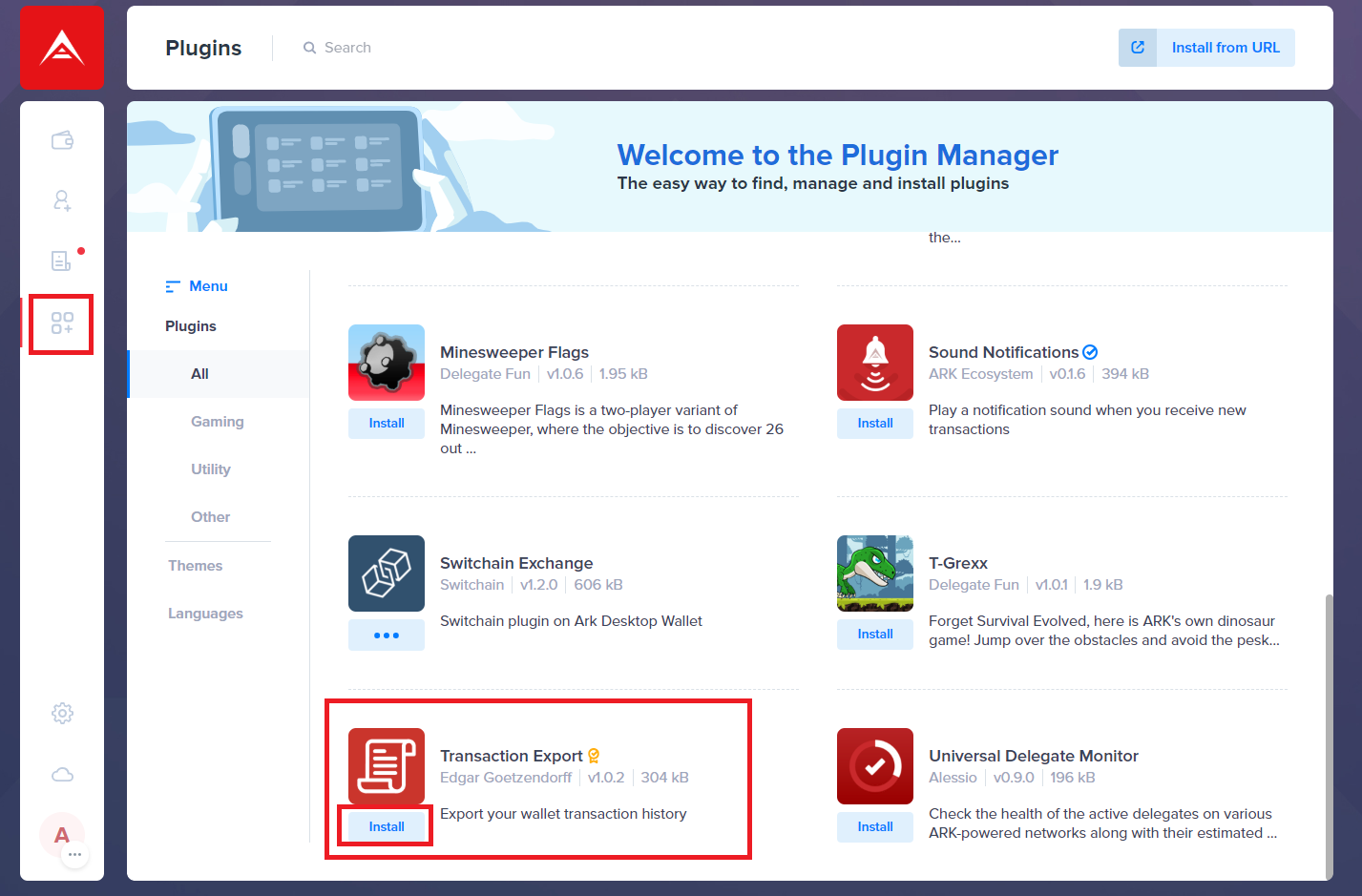1362x896 pixels.
Task: Select the Utility category
Action: pyautogui.click(x=211, y=469)
